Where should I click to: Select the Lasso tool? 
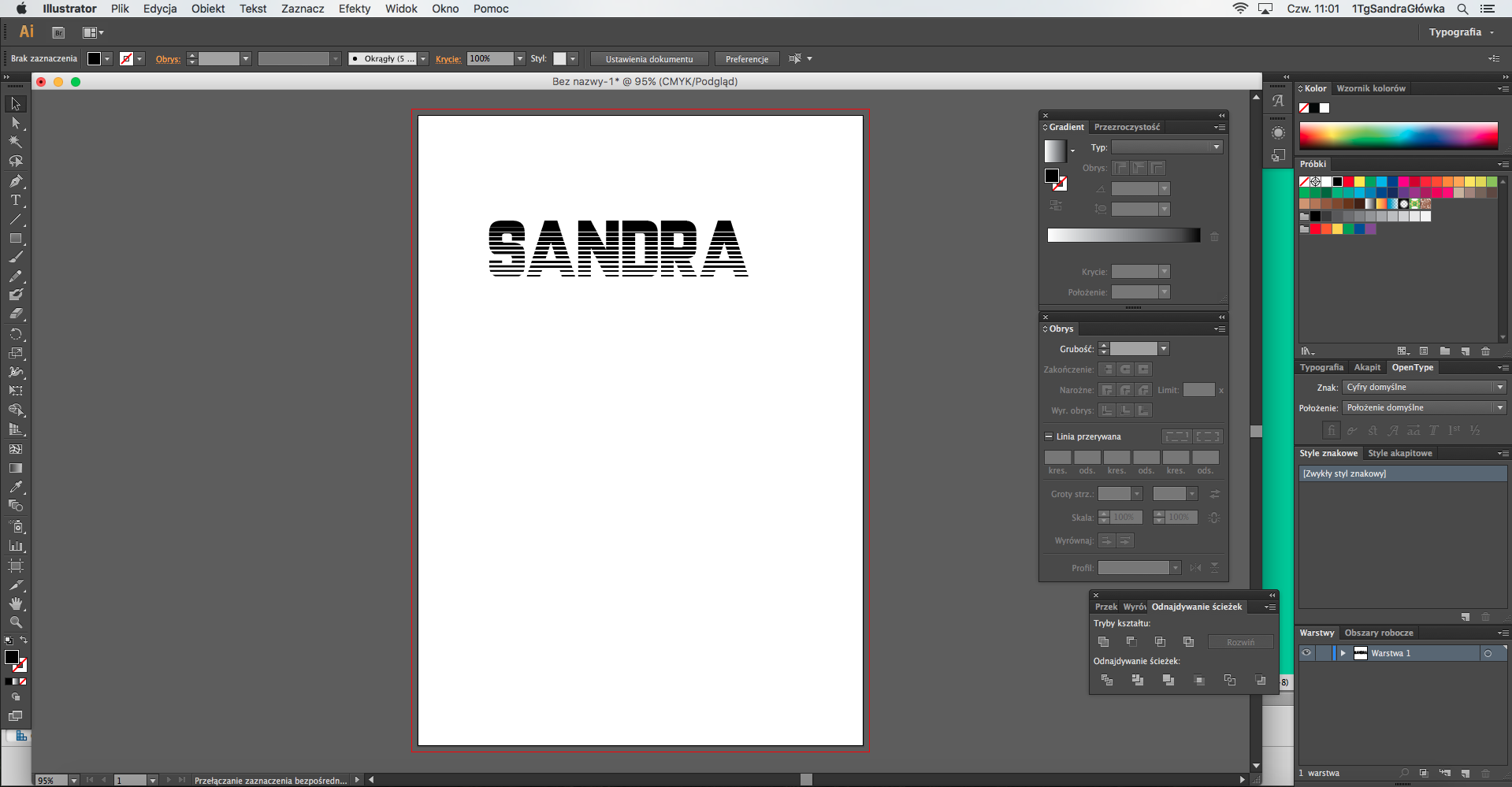pyautogui.click(x=16, y=161)
